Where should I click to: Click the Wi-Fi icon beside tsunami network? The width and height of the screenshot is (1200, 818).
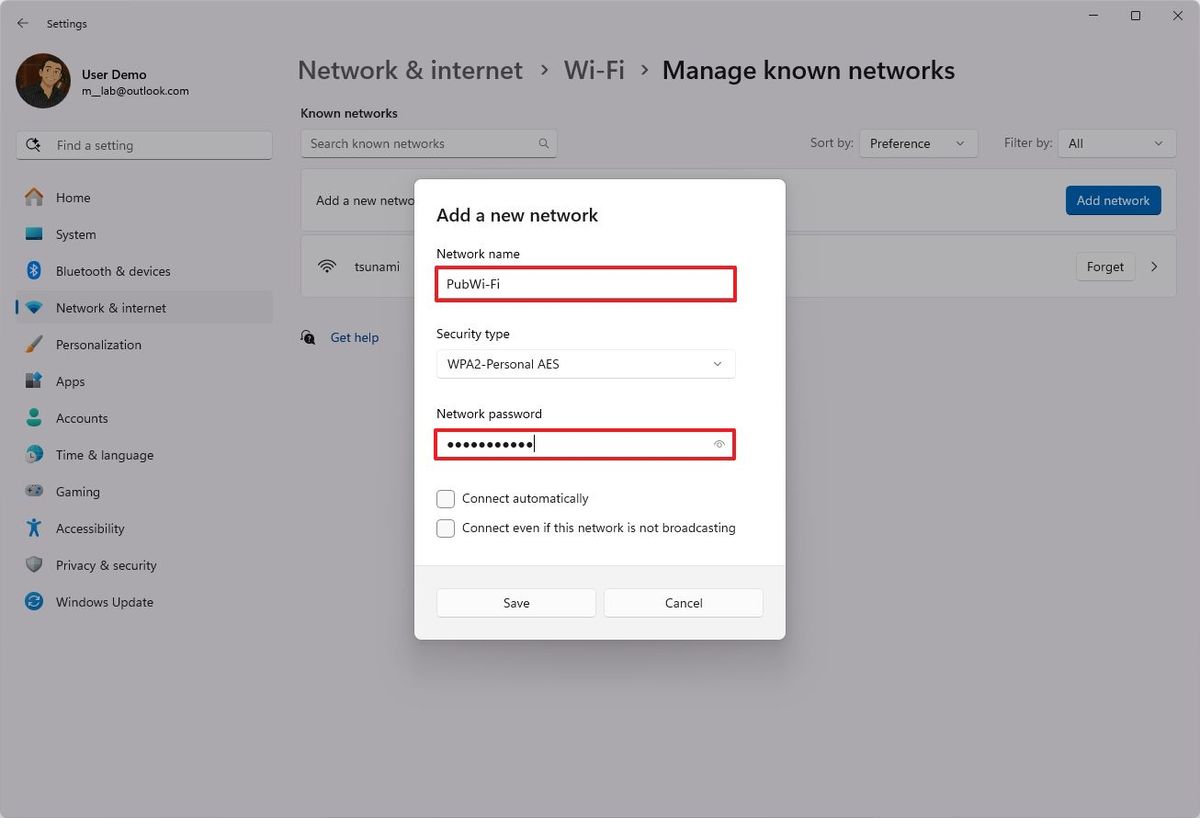click(x=327, y=266)
